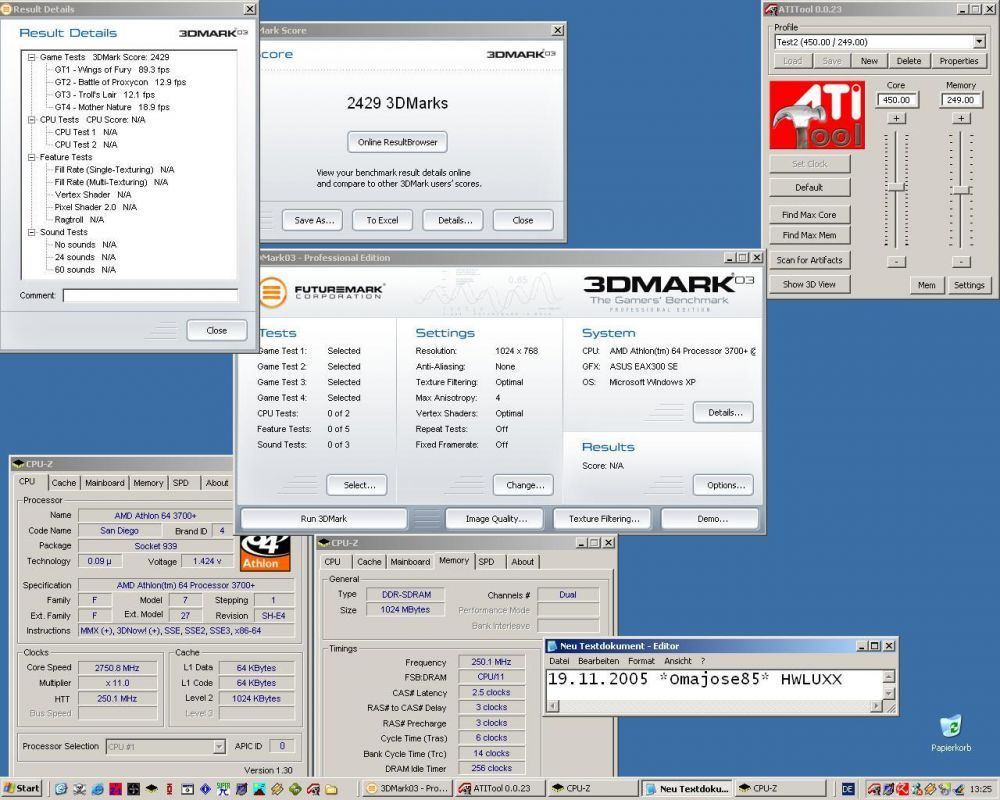Open Image Quality dialog in 3DMark03

click(x=496, y=519)
